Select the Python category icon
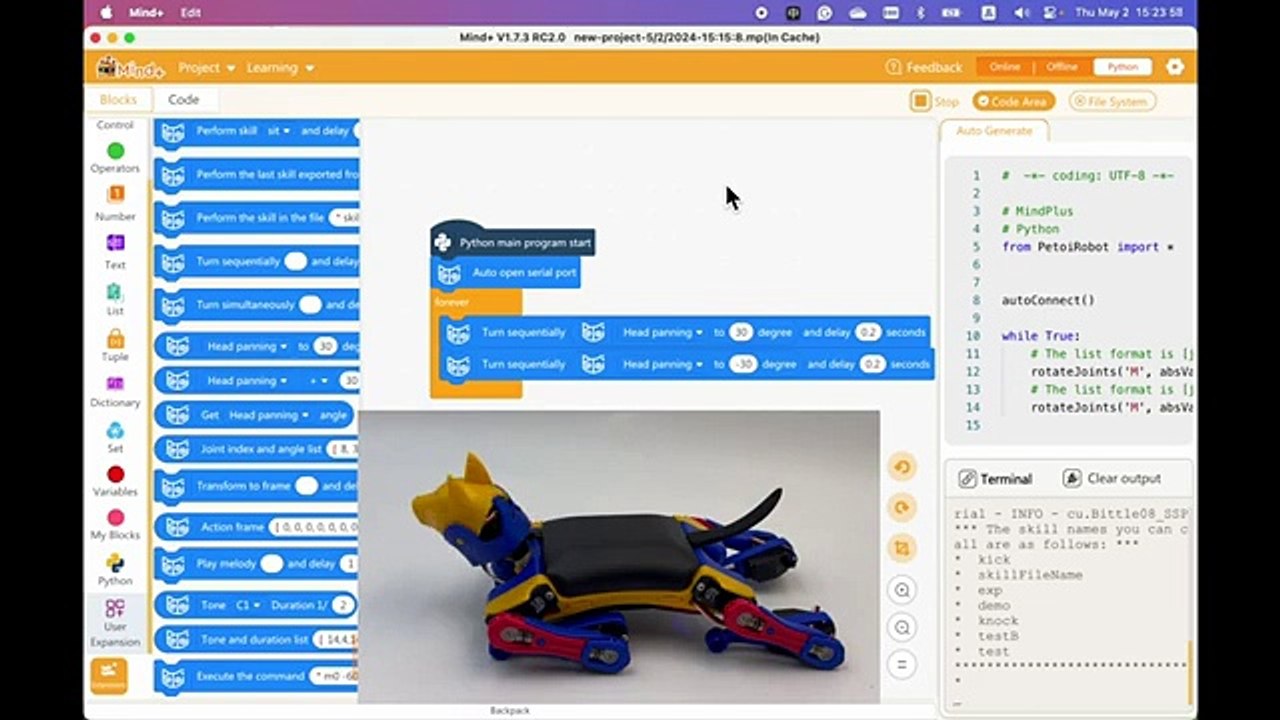Image resolution: width=1280 pixels, height=720 pixels. click(x=115, y=563)
